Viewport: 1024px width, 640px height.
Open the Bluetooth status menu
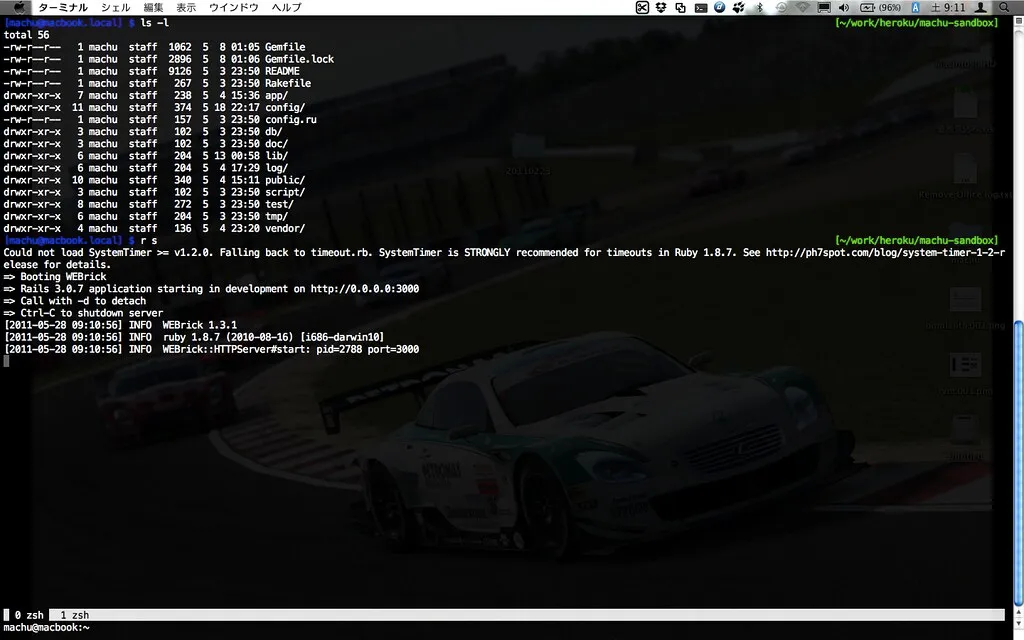pyautogui.click(x=760, y=7)
